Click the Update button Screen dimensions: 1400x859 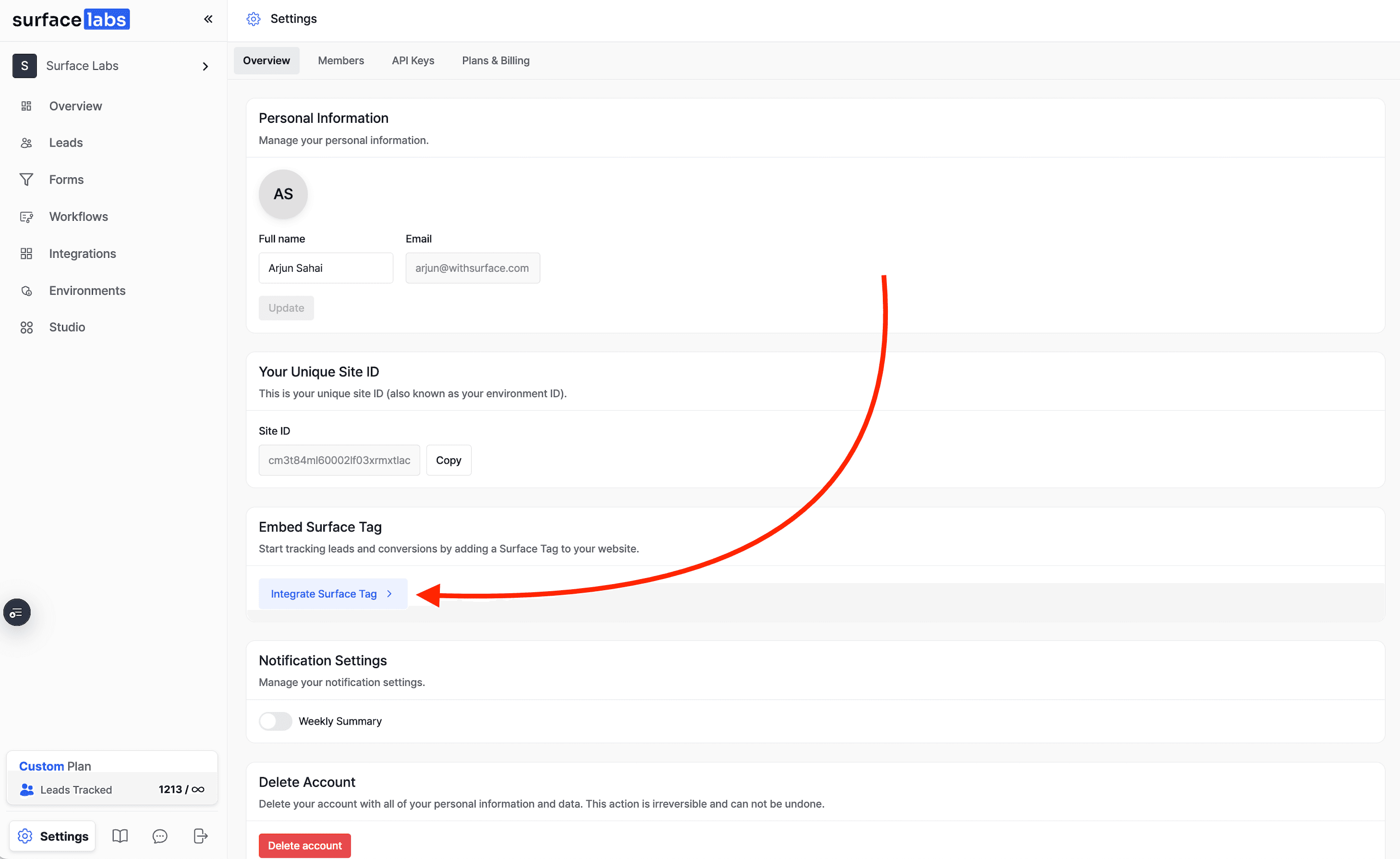click(286, 308)
